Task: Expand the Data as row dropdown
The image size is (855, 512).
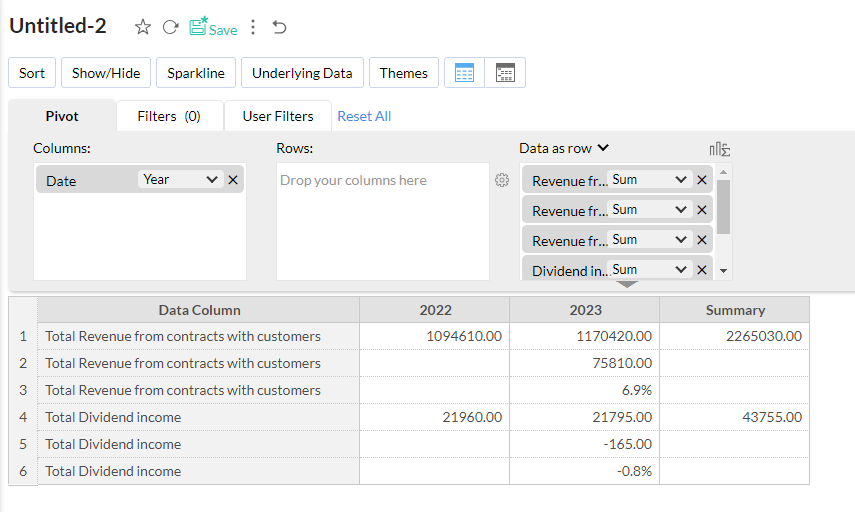Action: pyautogui.click(x=604, y=148)
